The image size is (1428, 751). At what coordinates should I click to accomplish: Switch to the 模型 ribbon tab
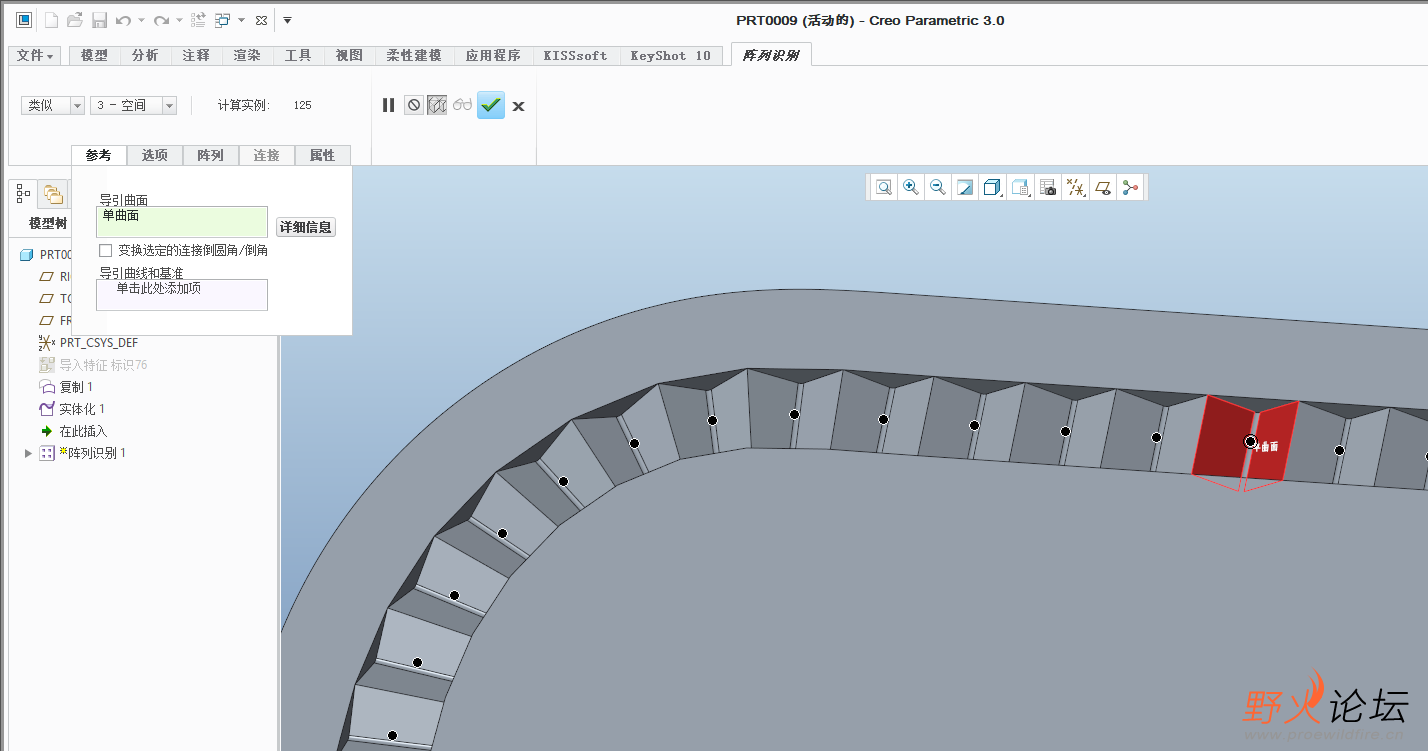coord(94,56)
